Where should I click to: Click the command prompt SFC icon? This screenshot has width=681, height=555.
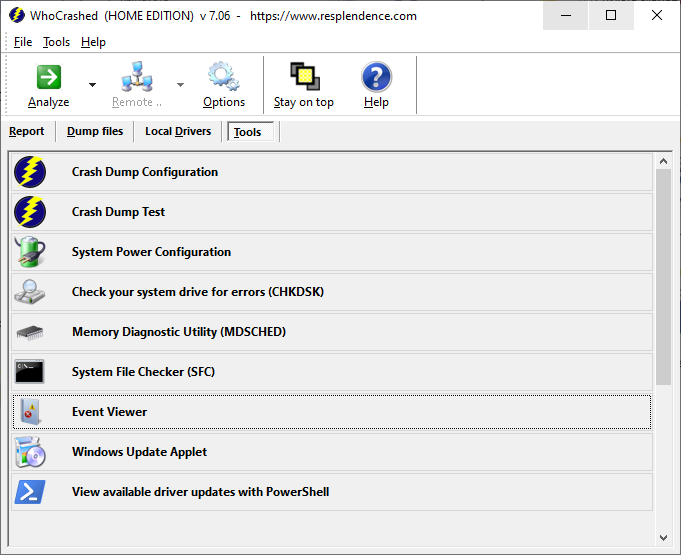pos(30,372)
